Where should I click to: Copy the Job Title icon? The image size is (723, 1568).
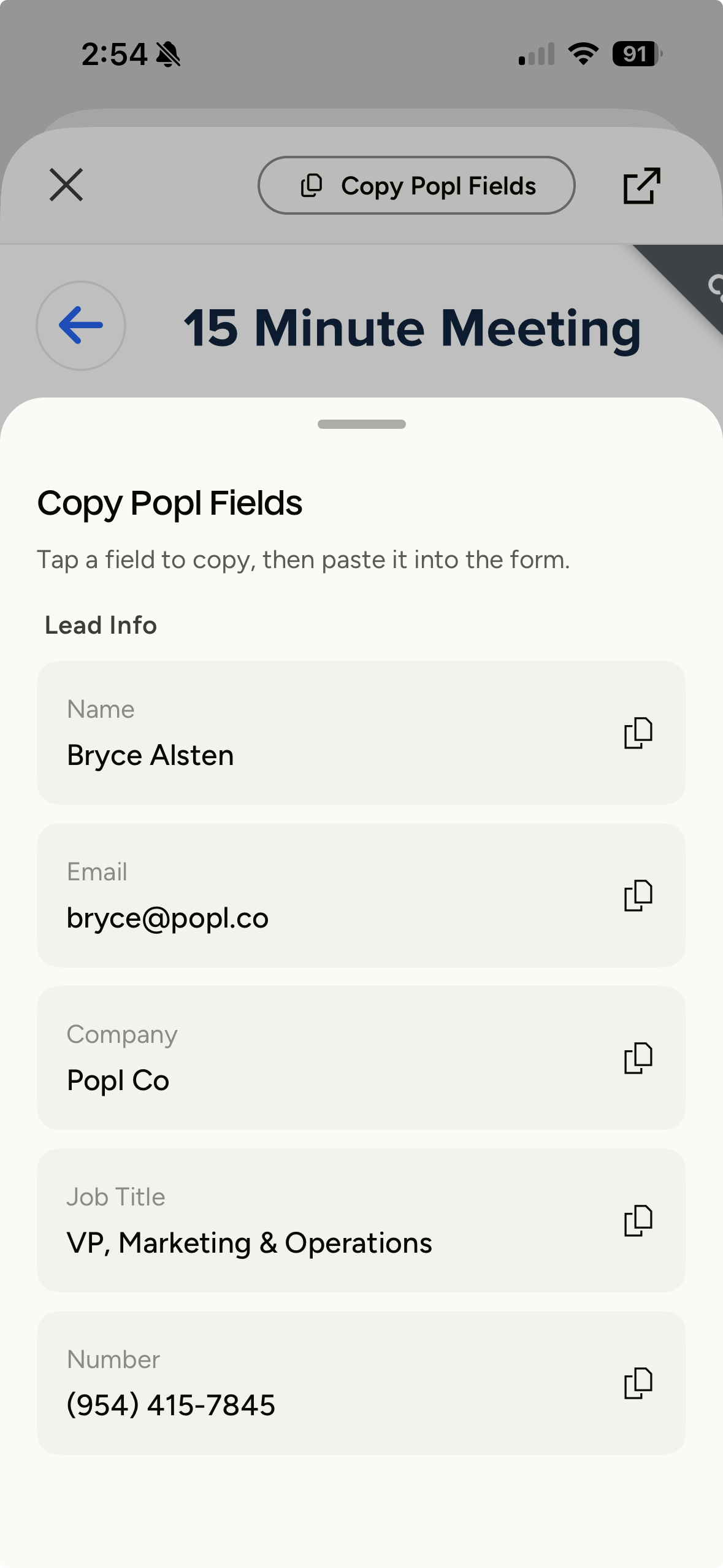coord(638,1220)
